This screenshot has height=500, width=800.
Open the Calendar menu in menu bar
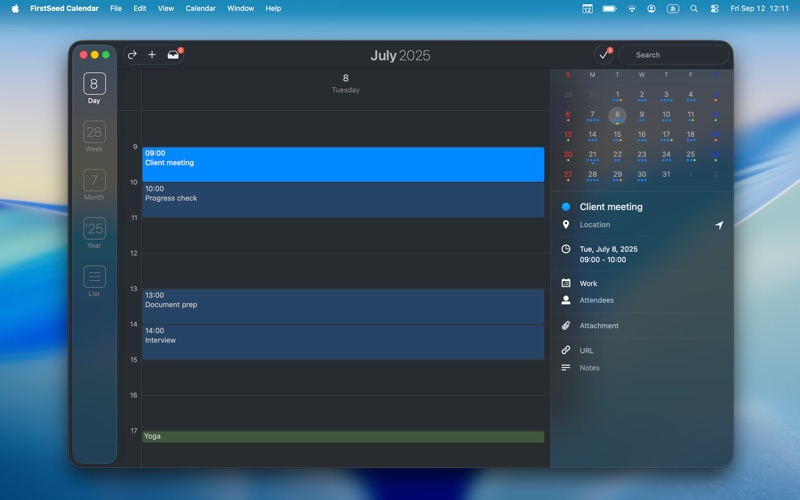(x=200, y=8)
